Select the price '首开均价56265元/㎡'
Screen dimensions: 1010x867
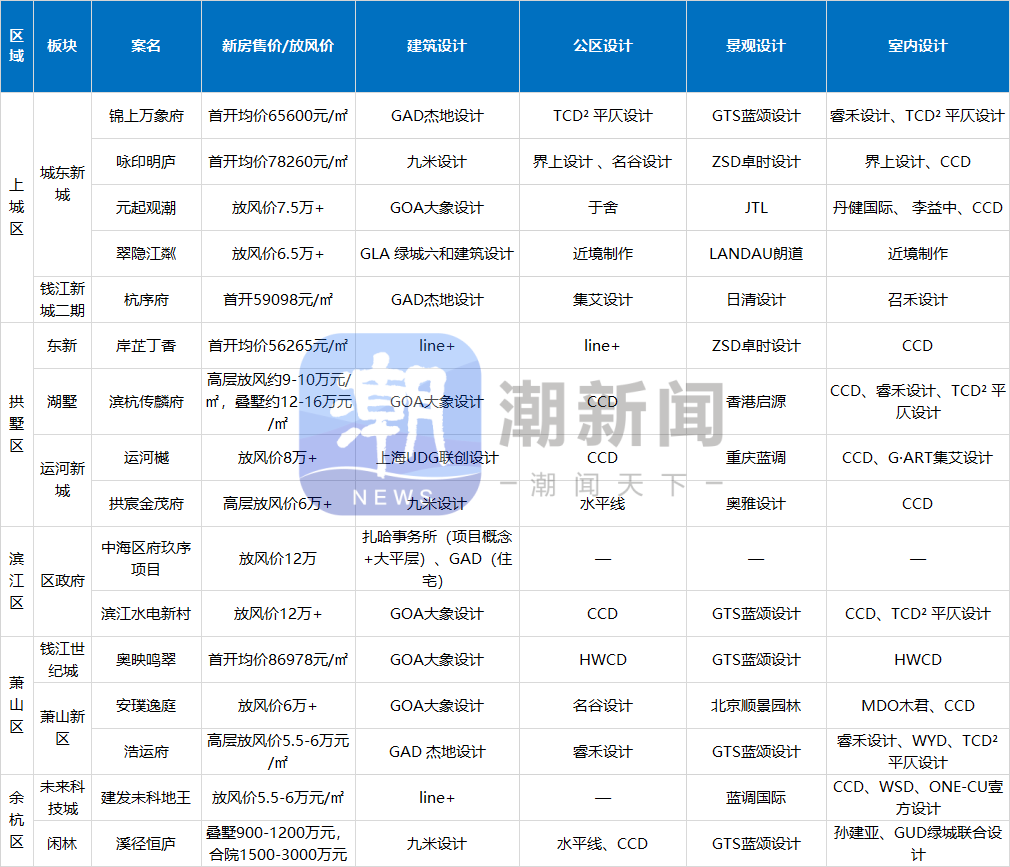pyautogui.click(x=278, y=346)
